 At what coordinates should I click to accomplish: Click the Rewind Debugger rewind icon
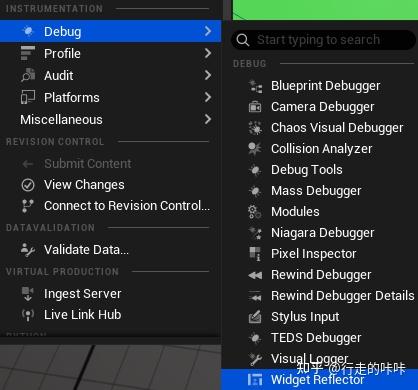click(255, 275)
